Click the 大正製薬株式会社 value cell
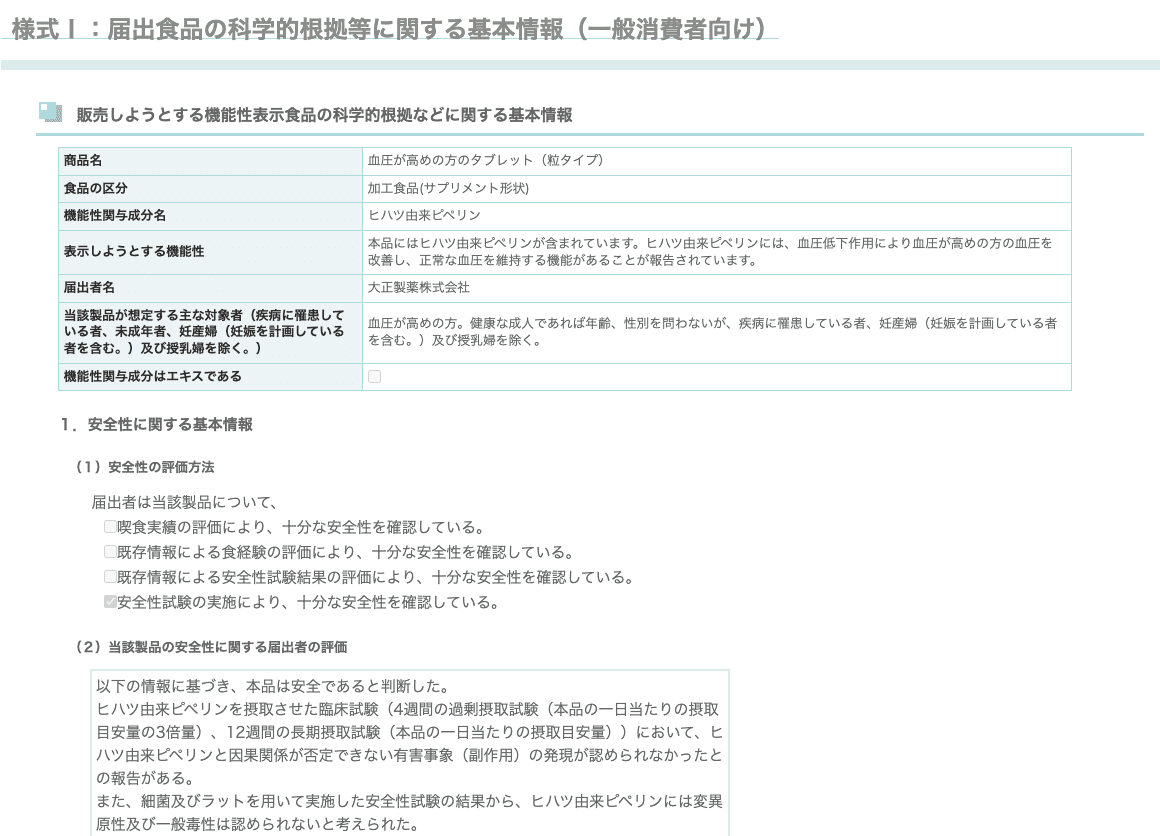The height and width of the screenshot is (836, 1160). coord(418,288)
